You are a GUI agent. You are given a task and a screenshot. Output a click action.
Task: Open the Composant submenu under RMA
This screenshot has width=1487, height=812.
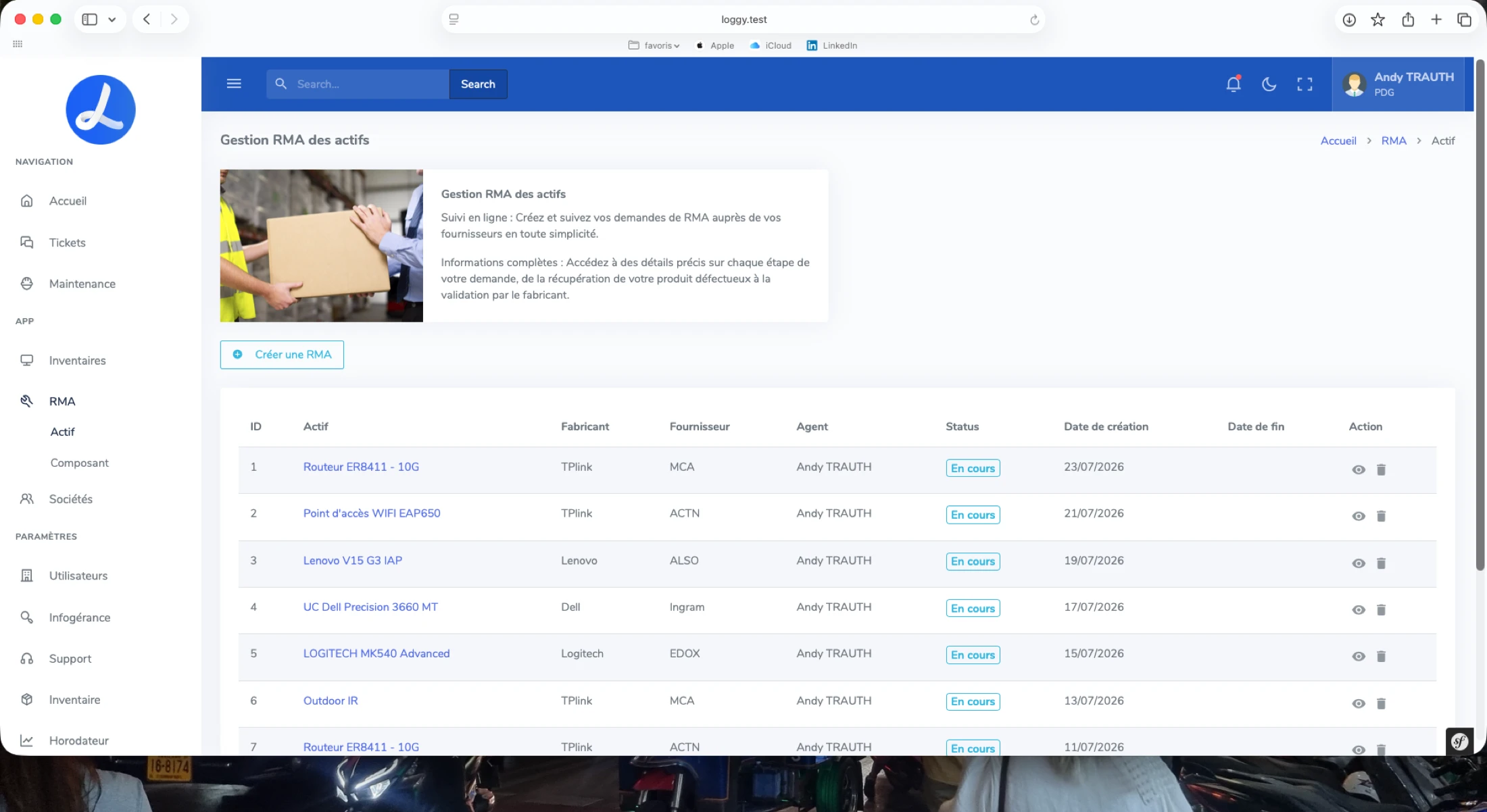click(x=79, y=463)
